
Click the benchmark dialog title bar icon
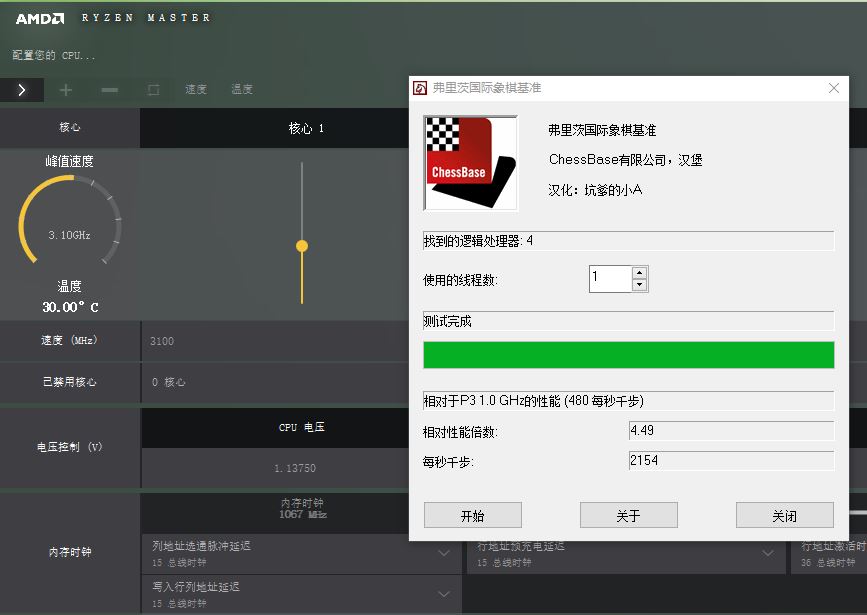421,87
